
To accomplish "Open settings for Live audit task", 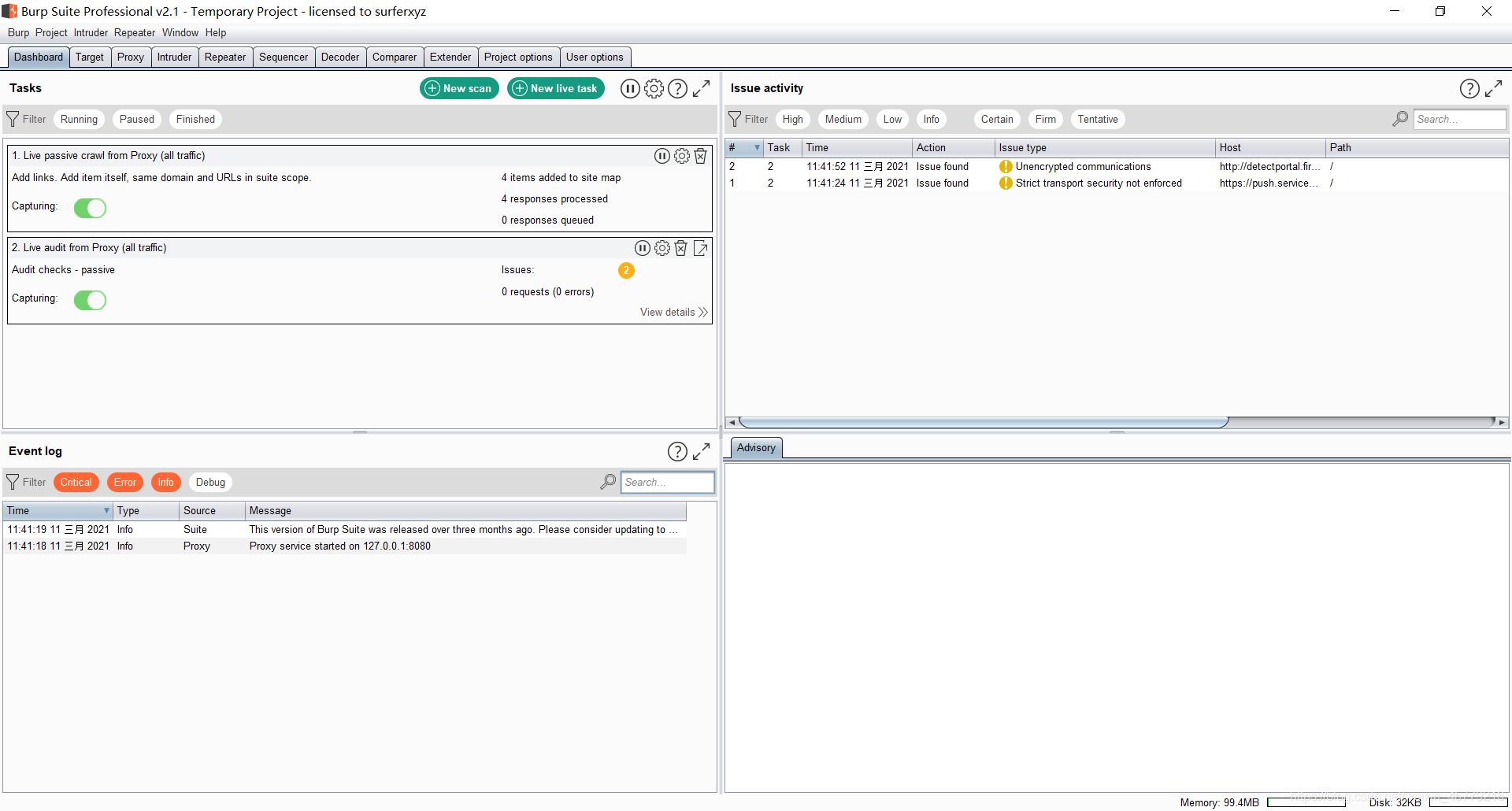I will [x=662, y=248].
